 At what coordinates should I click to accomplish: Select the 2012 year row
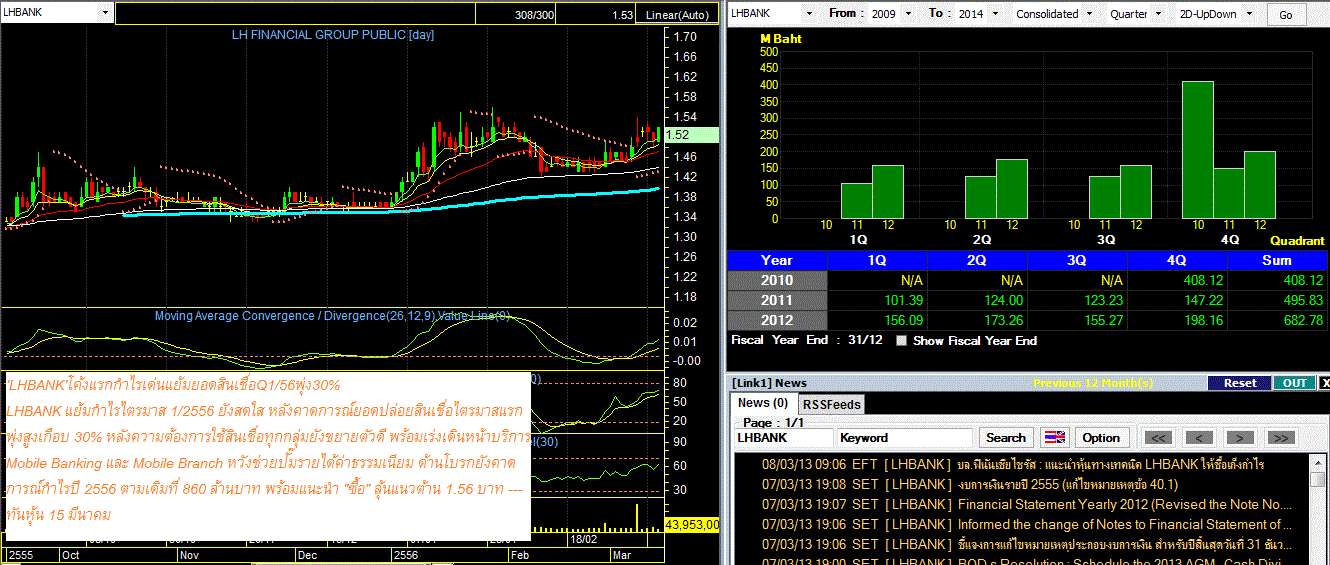click(x=777, y=320)
